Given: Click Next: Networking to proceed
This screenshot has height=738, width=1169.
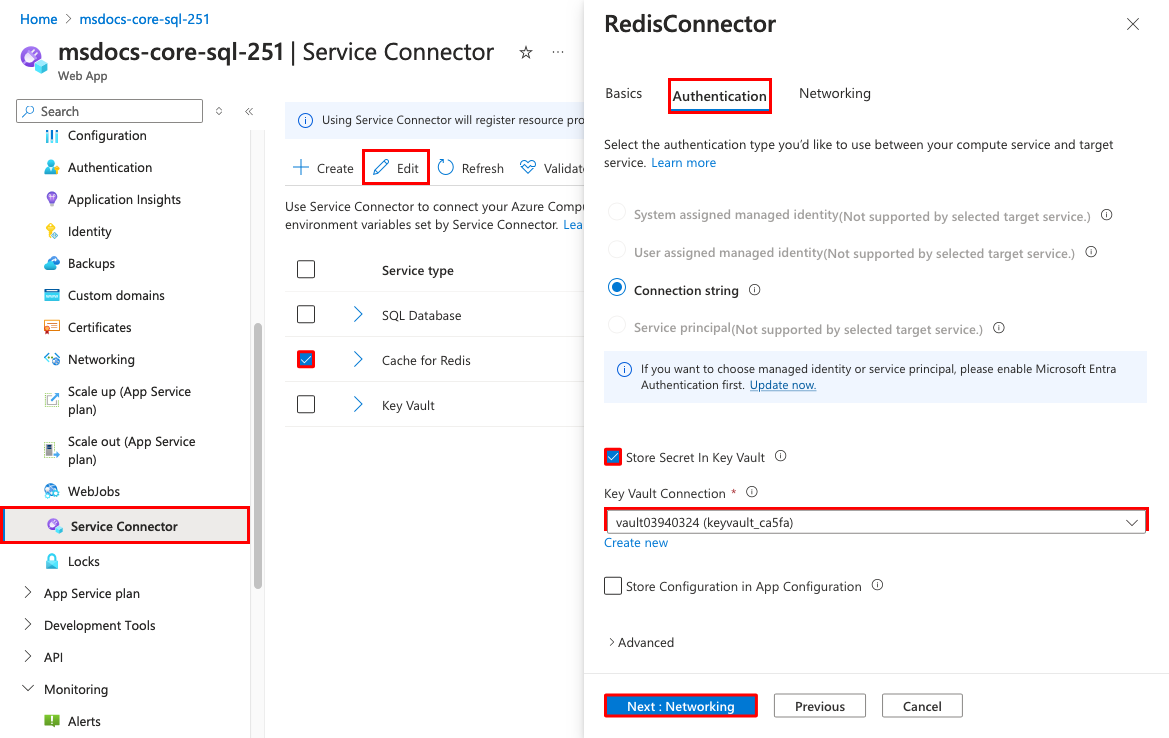Looking at the screenshot, I should (680, 705).
